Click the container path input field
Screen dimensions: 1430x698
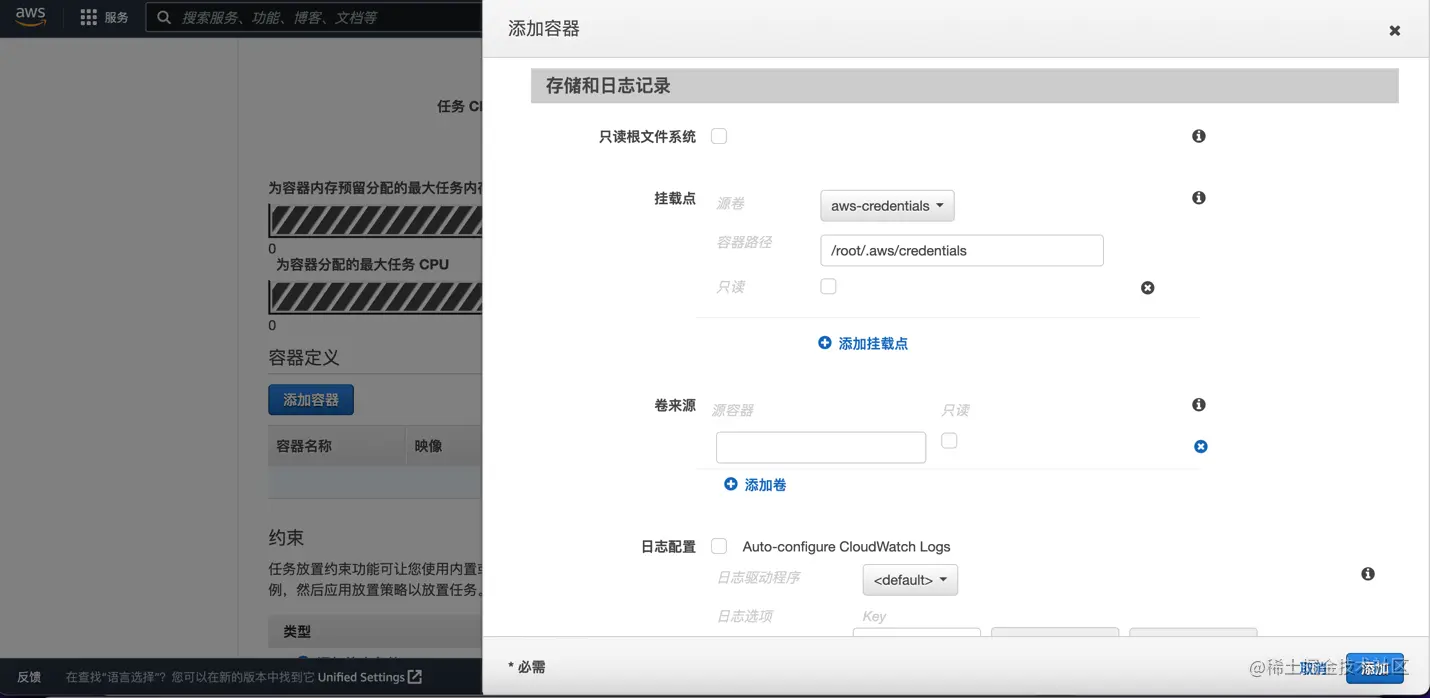[962, 251]
